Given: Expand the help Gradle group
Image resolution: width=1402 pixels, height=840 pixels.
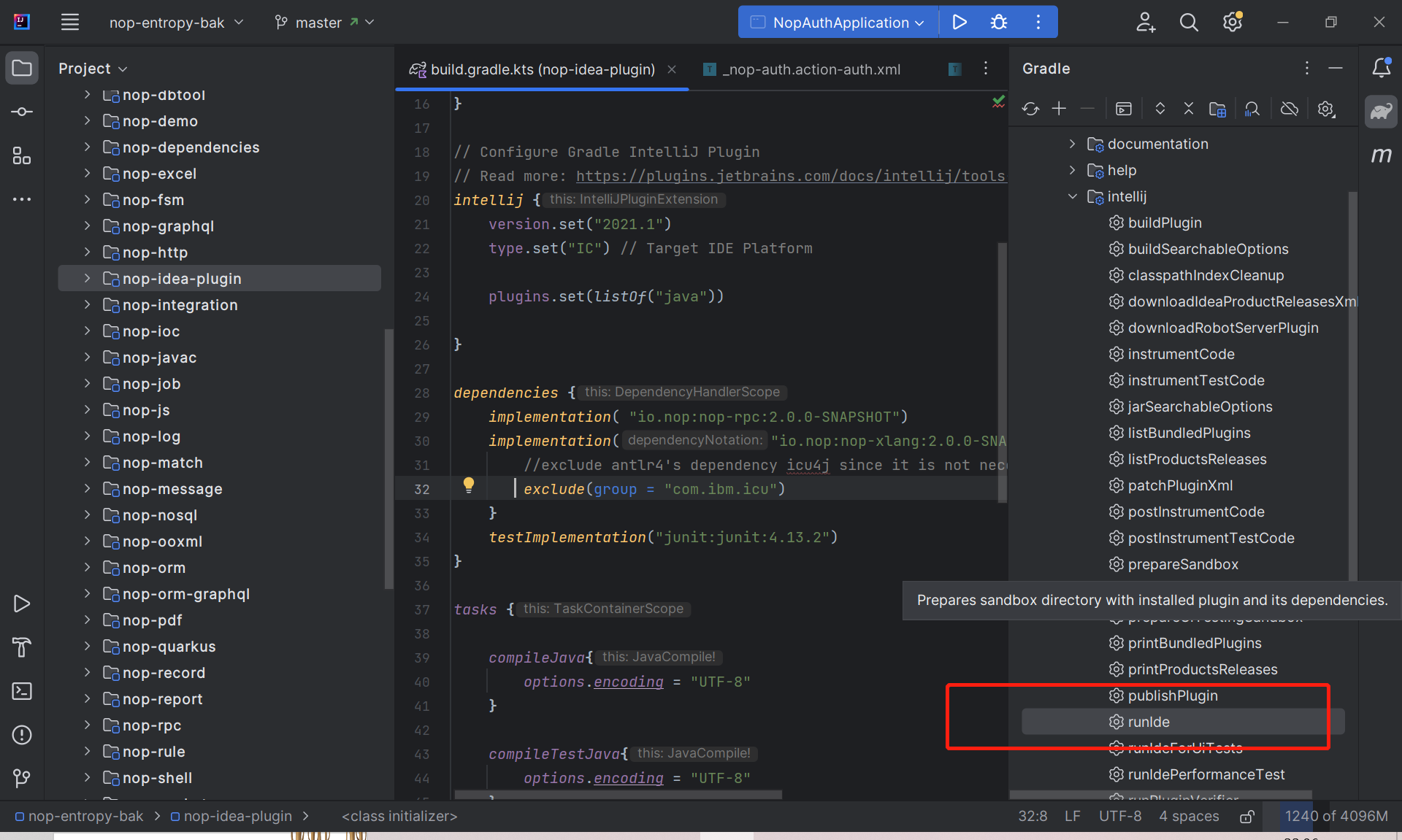Looking at the screenshot, I should tap(1072, 170).
